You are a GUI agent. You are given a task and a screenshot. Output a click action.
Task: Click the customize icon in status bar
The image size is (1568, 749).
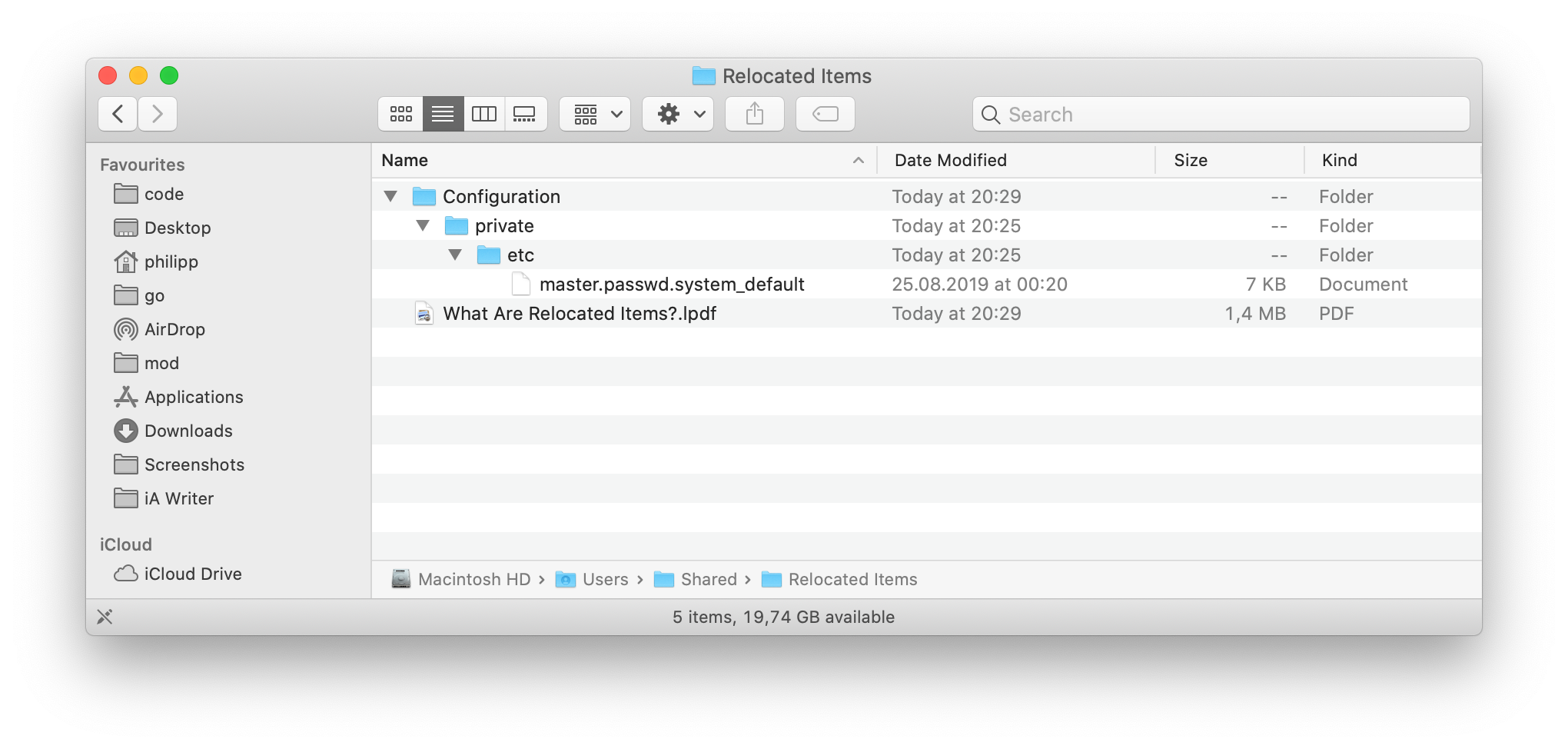tap(105, 617)
